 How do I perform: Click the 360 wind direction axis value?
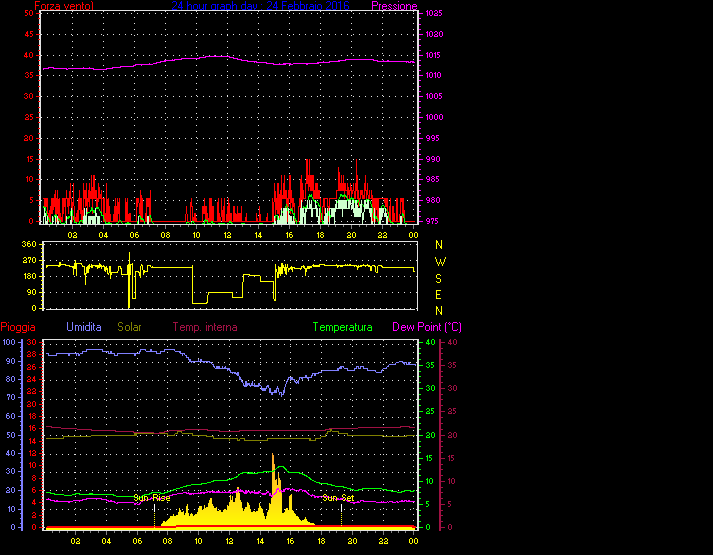[28, 244]
